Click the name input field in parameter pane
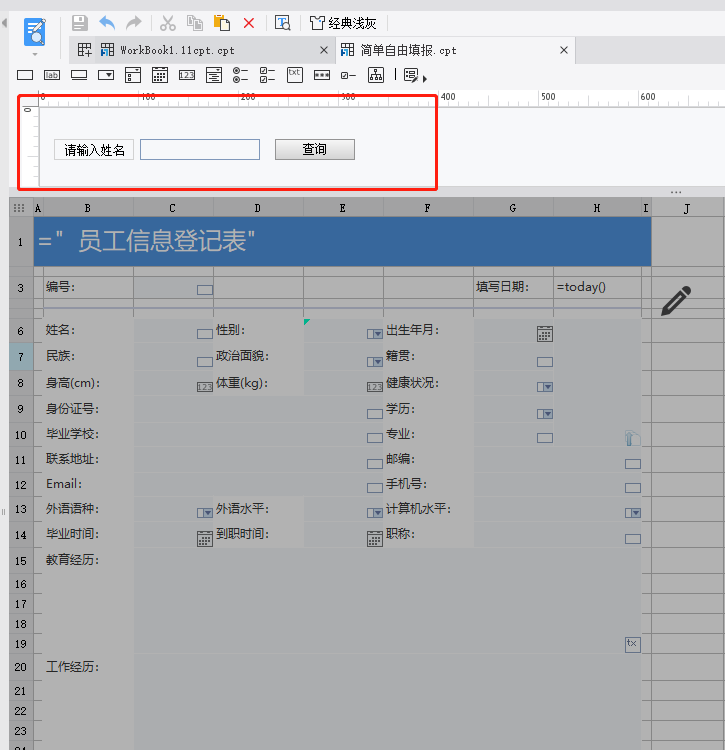 [x=200, y=150]
